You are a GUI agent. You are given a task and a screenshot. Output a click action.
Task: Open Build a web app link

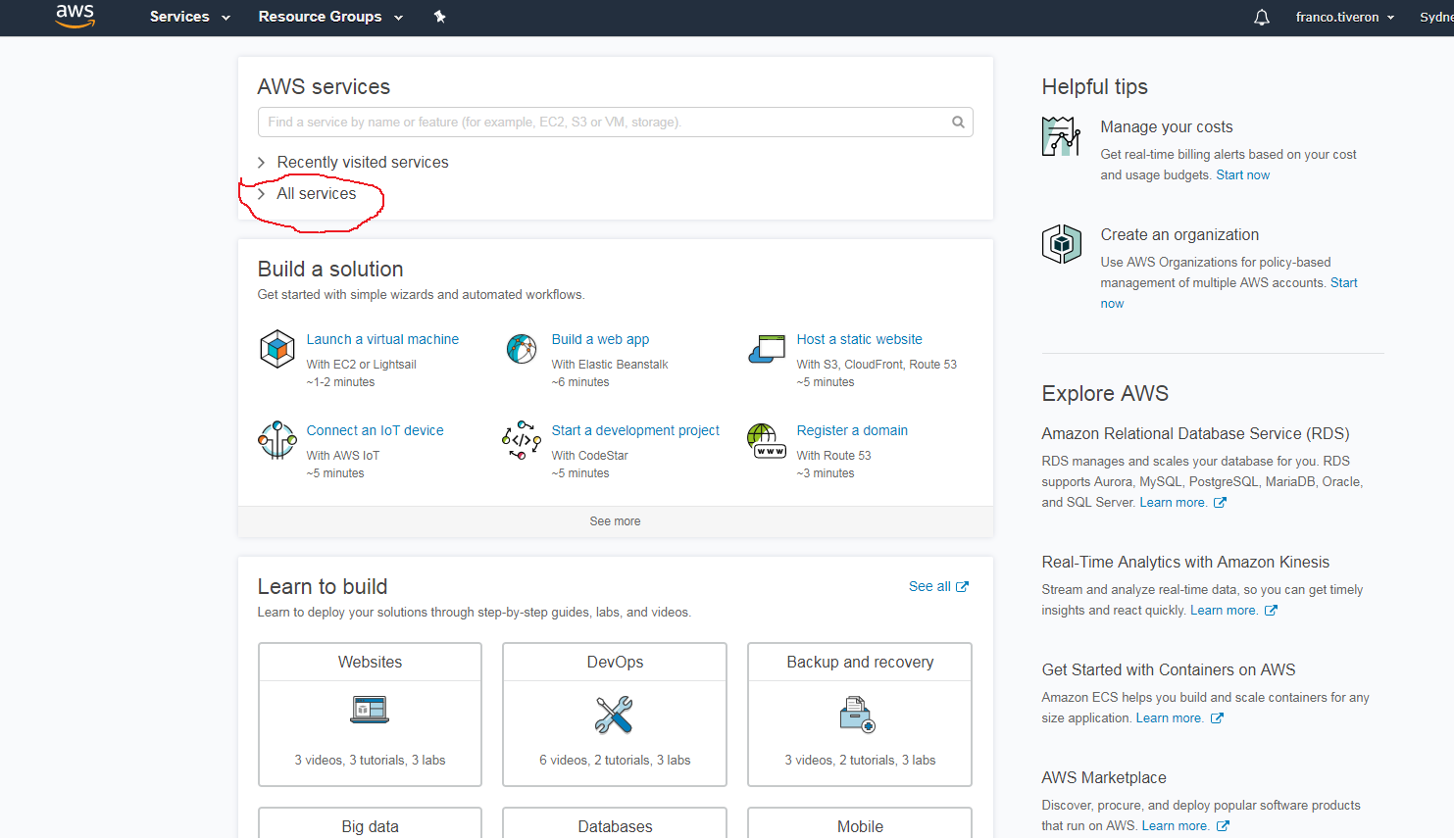600,340
